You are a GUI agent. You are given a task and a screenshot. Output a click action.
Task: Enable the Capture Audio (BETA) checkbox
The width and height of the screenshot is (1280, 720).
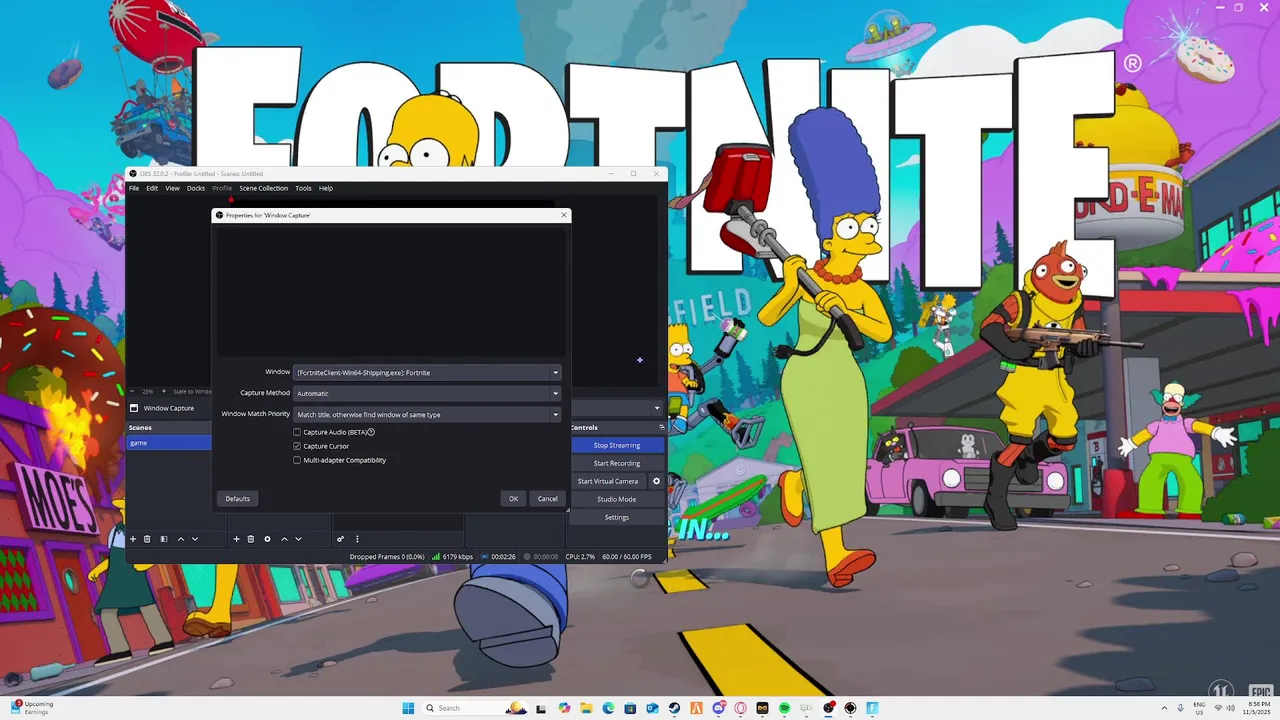coord(297,432)
